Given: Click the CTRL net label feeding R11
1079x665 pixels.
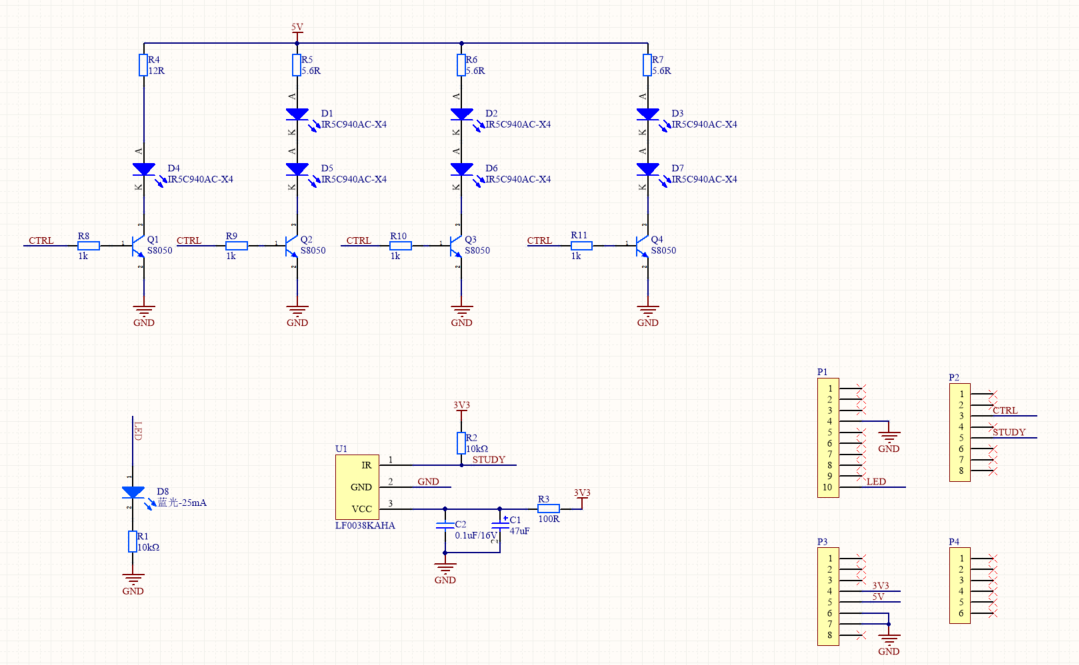Looking at the screenshot, I should click(540, 240).
